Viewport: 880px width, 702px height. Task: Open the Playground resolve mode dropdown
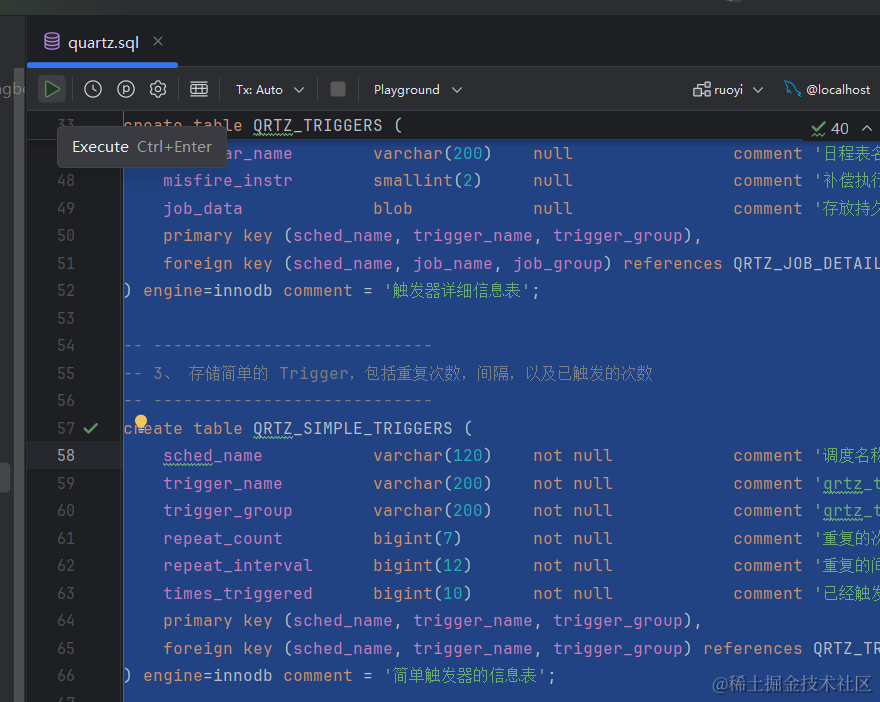click(x=417, y=89)
